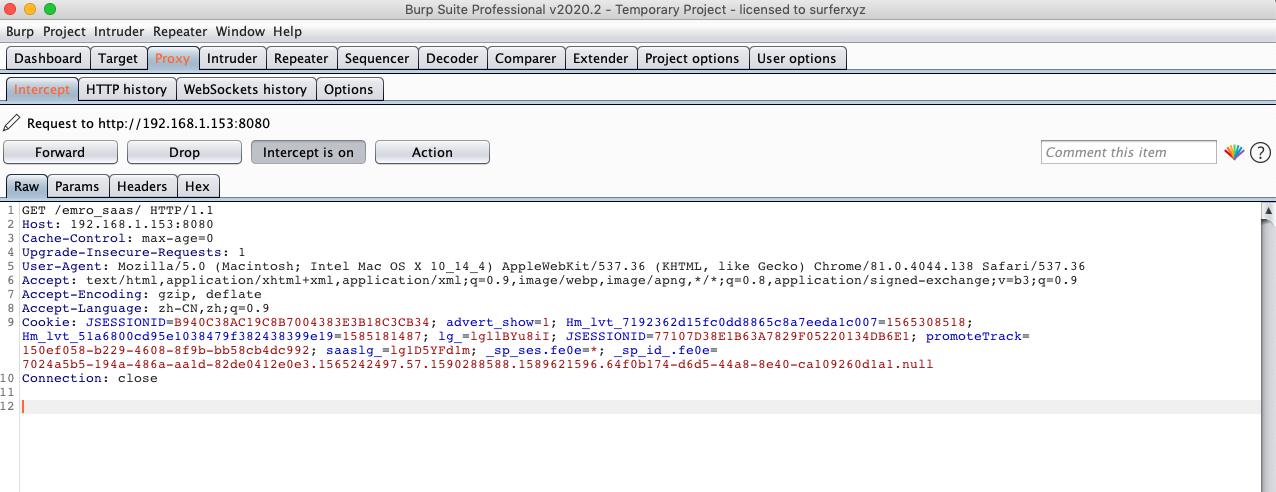Open the Burp menu
Screen dimensions: 1276x492
click(20, 31)
